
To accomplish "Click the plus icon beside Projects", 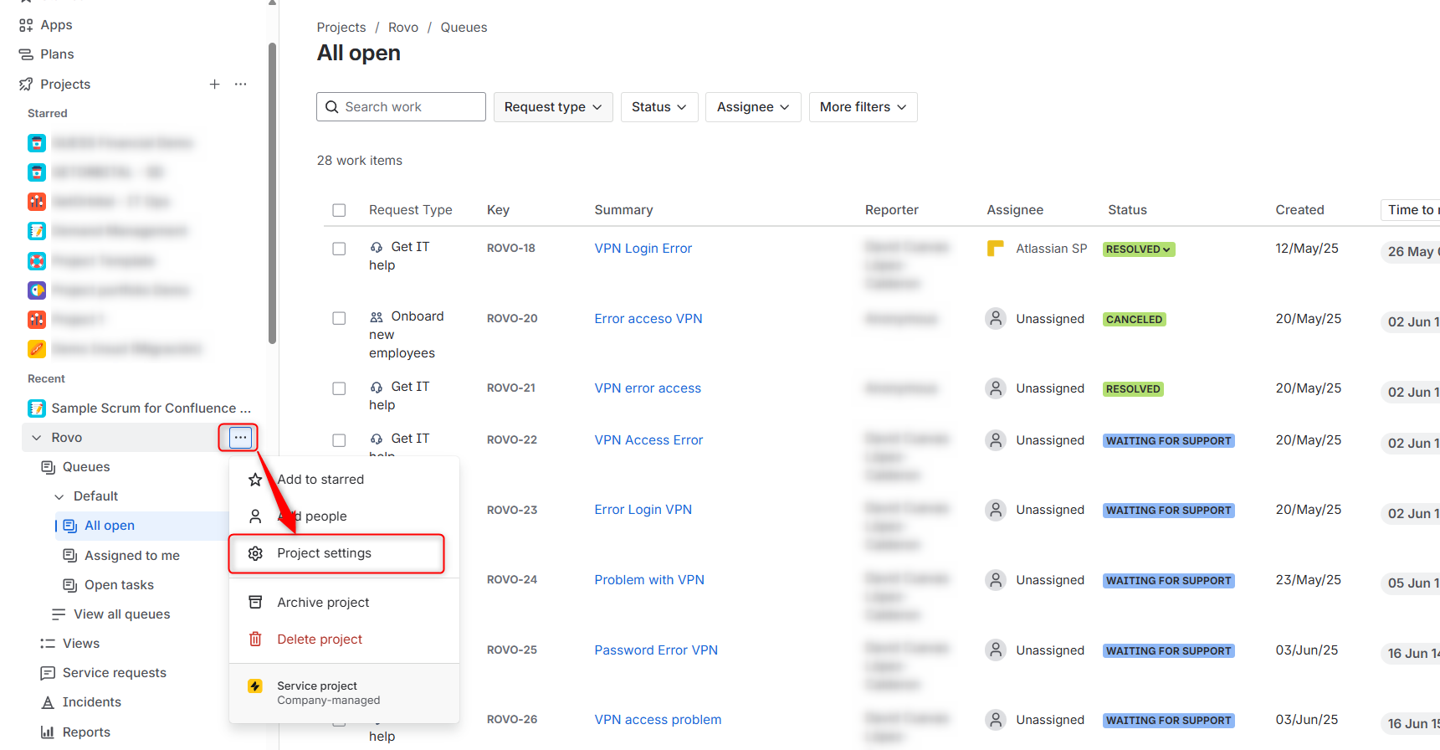I will pyautogui.click(x=214, y=84).
